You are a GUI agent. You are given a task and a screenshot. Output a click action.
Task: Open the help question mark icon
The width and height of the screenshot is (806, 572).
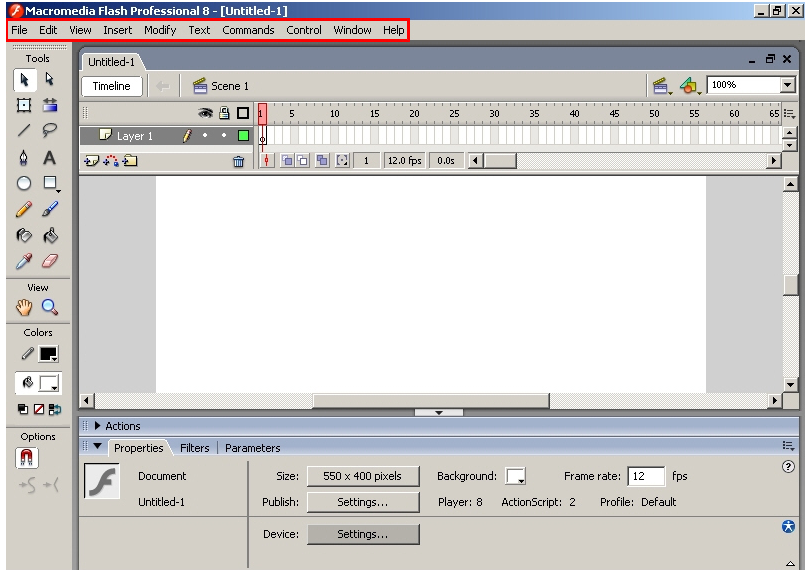[x=788, y=467]
